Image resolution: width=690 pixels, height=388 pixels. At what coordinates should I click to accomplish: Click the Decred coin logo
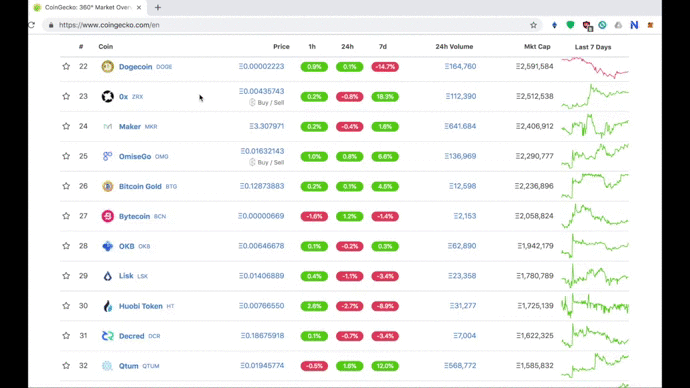[x=107, y=336]
